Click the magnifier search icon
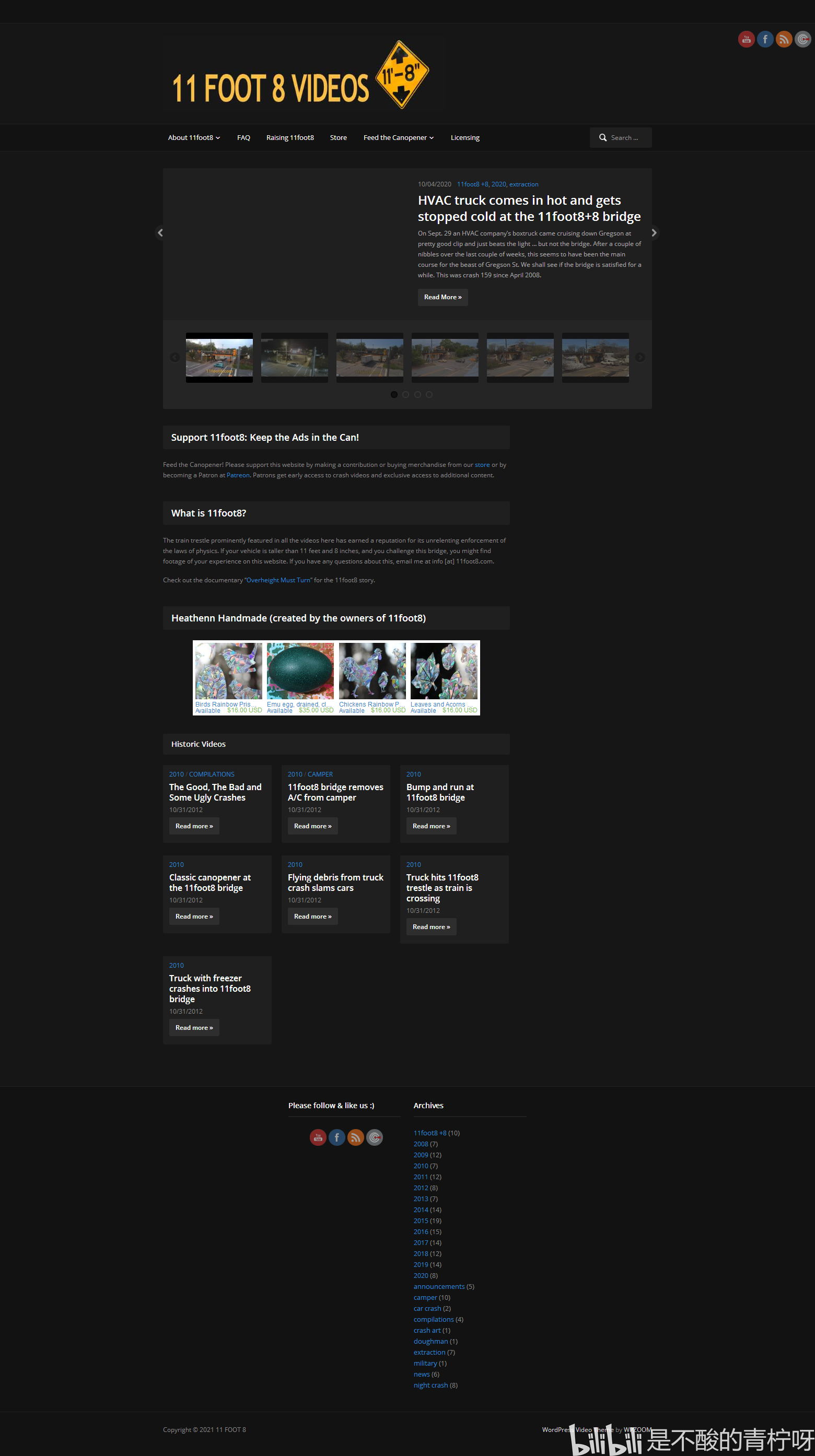Viewport: 815px width, 1456px height. click(603, 137)
